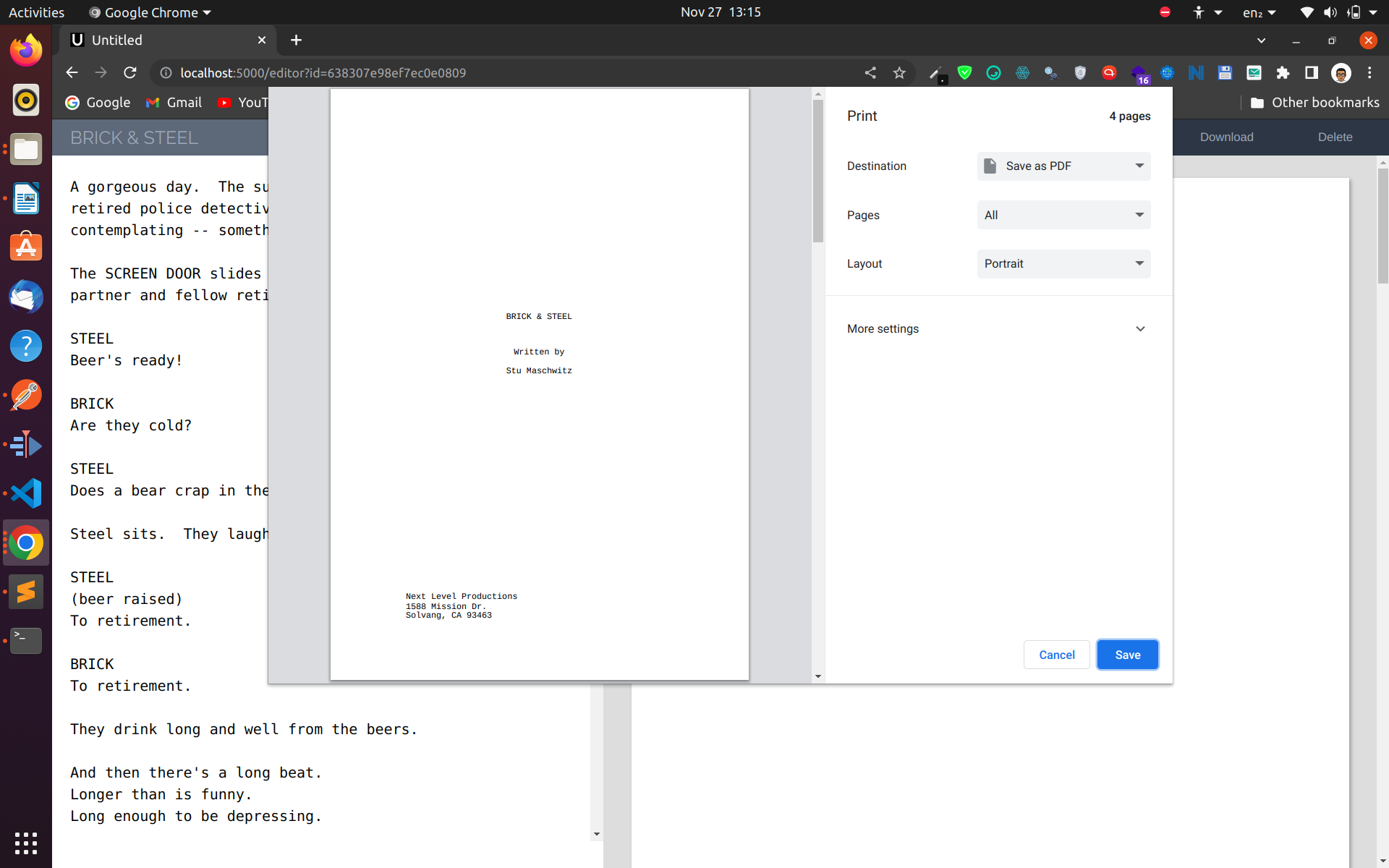Open the Layout Portrait dropdown

[x=1063, y=263]
